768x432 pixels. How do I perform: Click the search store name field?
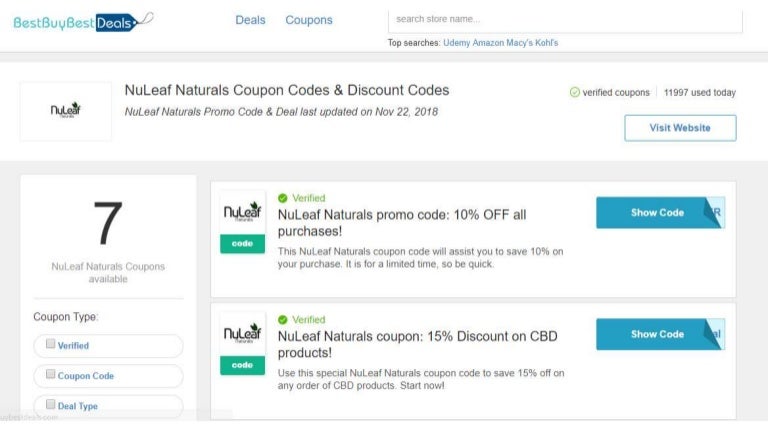565,19
